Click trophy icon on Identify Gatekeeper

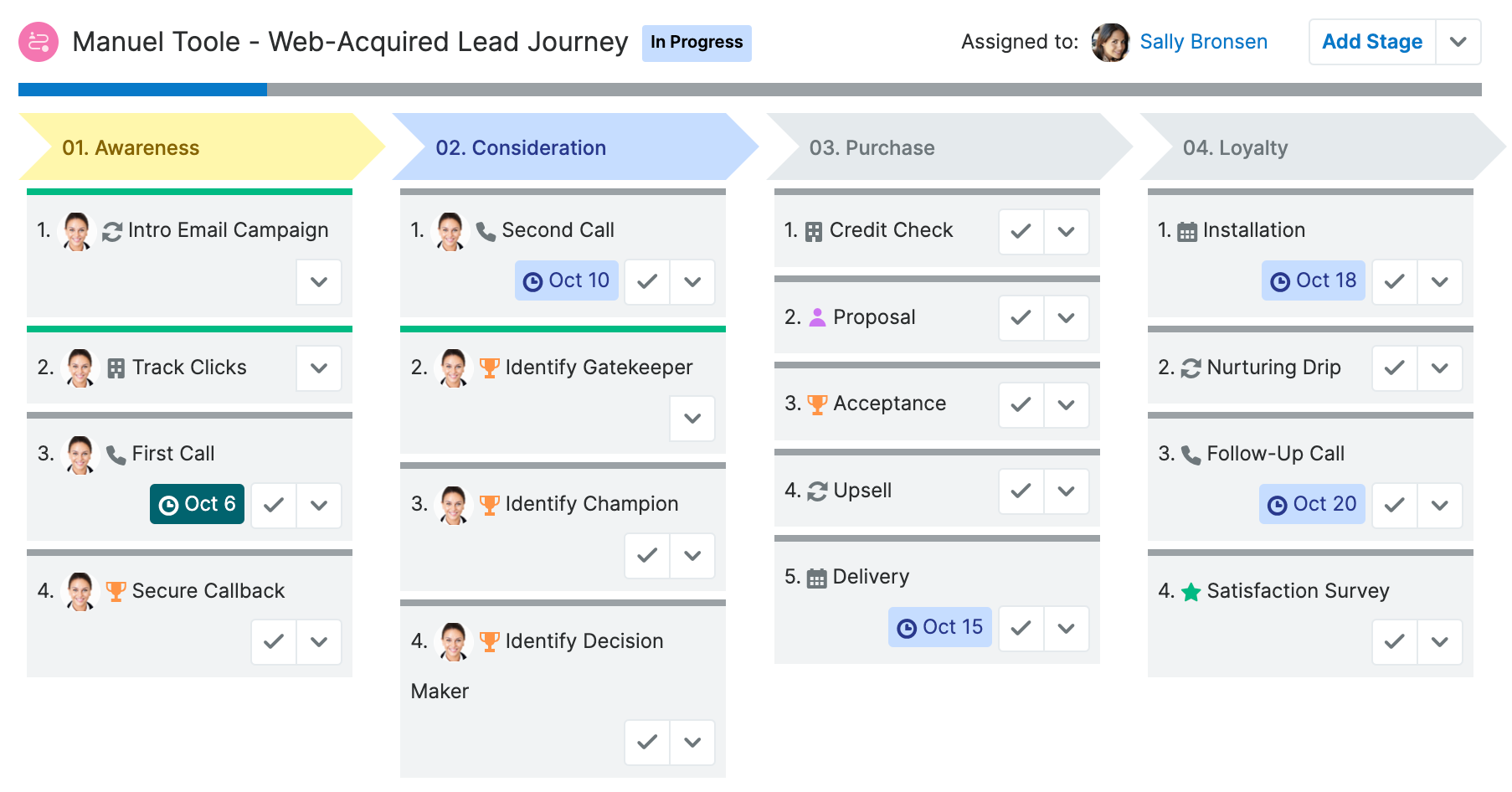point(490,368)
